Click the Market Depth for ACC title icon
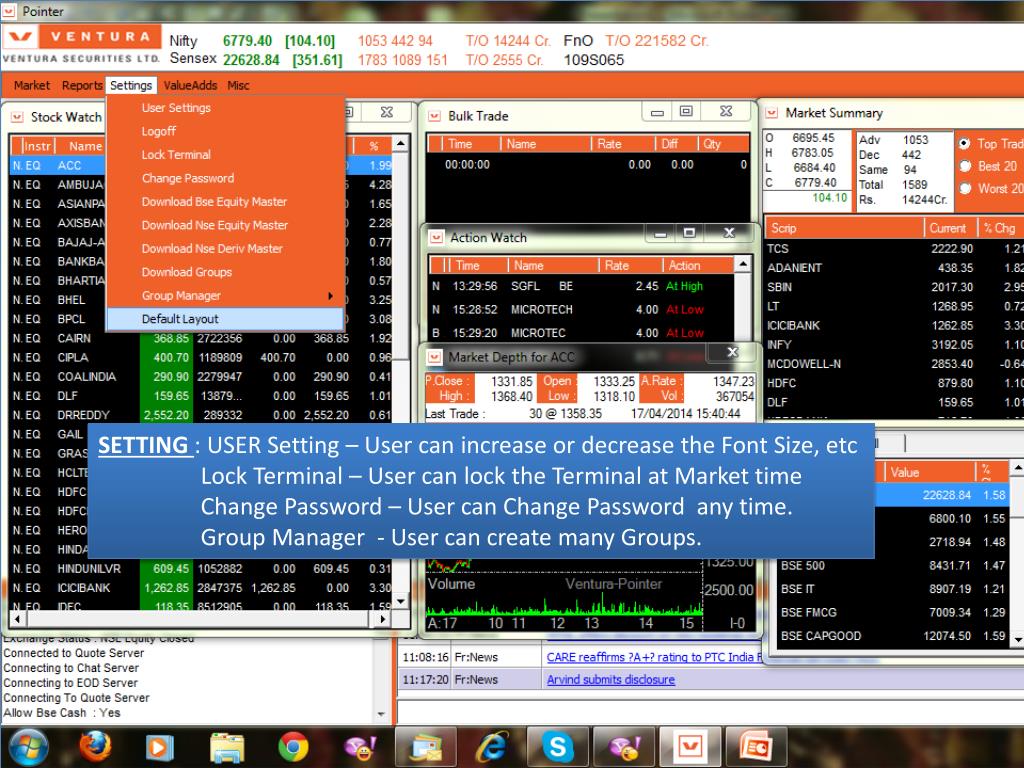The height and width of the screenshot is (768, 1024). (434, 357)
